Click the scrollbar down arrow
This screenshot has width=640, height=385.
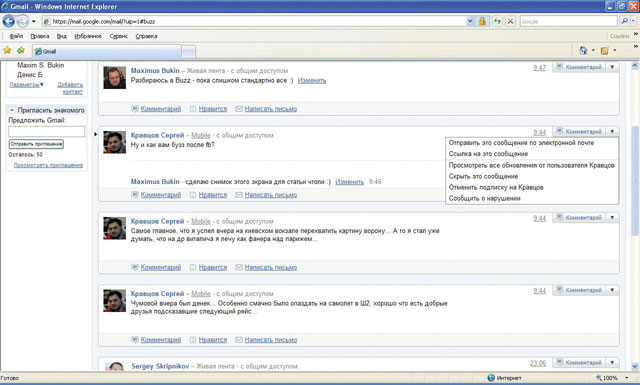pyautogui.click(x=635, y=366)
